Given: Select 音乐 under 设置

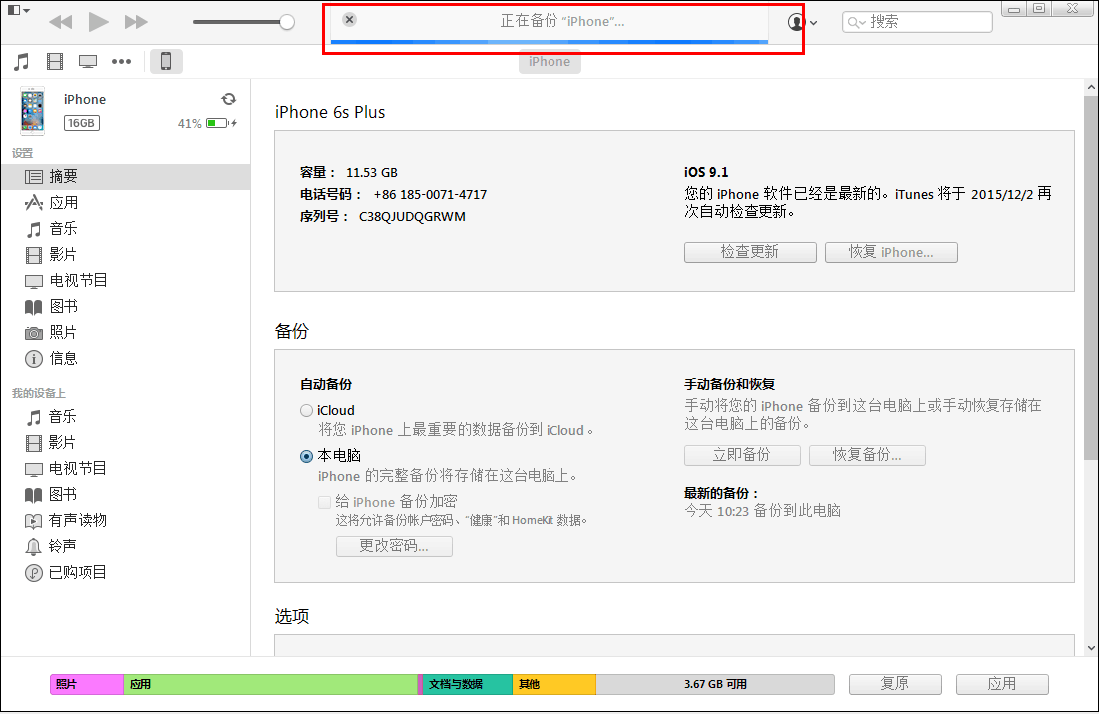Looking at the screenshot, I should (126, 228).
